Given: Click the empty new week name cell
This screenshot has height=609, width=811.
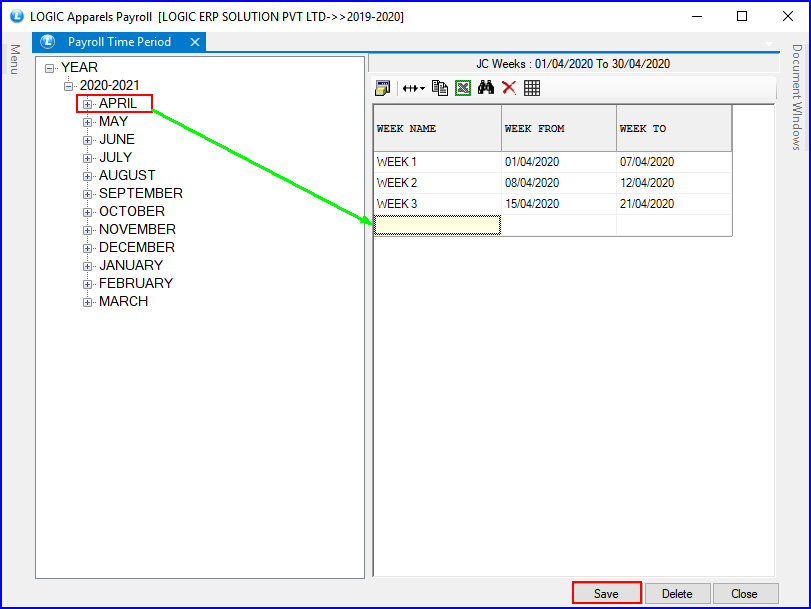Looking at the screenshot, I should 438,225.
